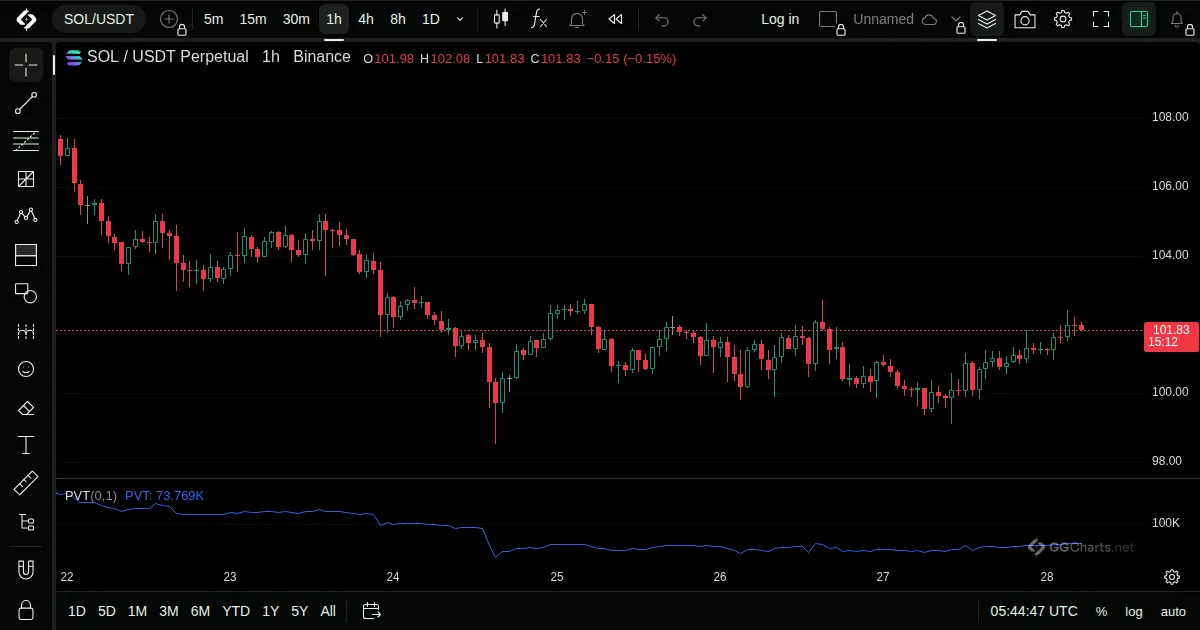Toggle logarithmic scale with log button

click(1134, 611)
